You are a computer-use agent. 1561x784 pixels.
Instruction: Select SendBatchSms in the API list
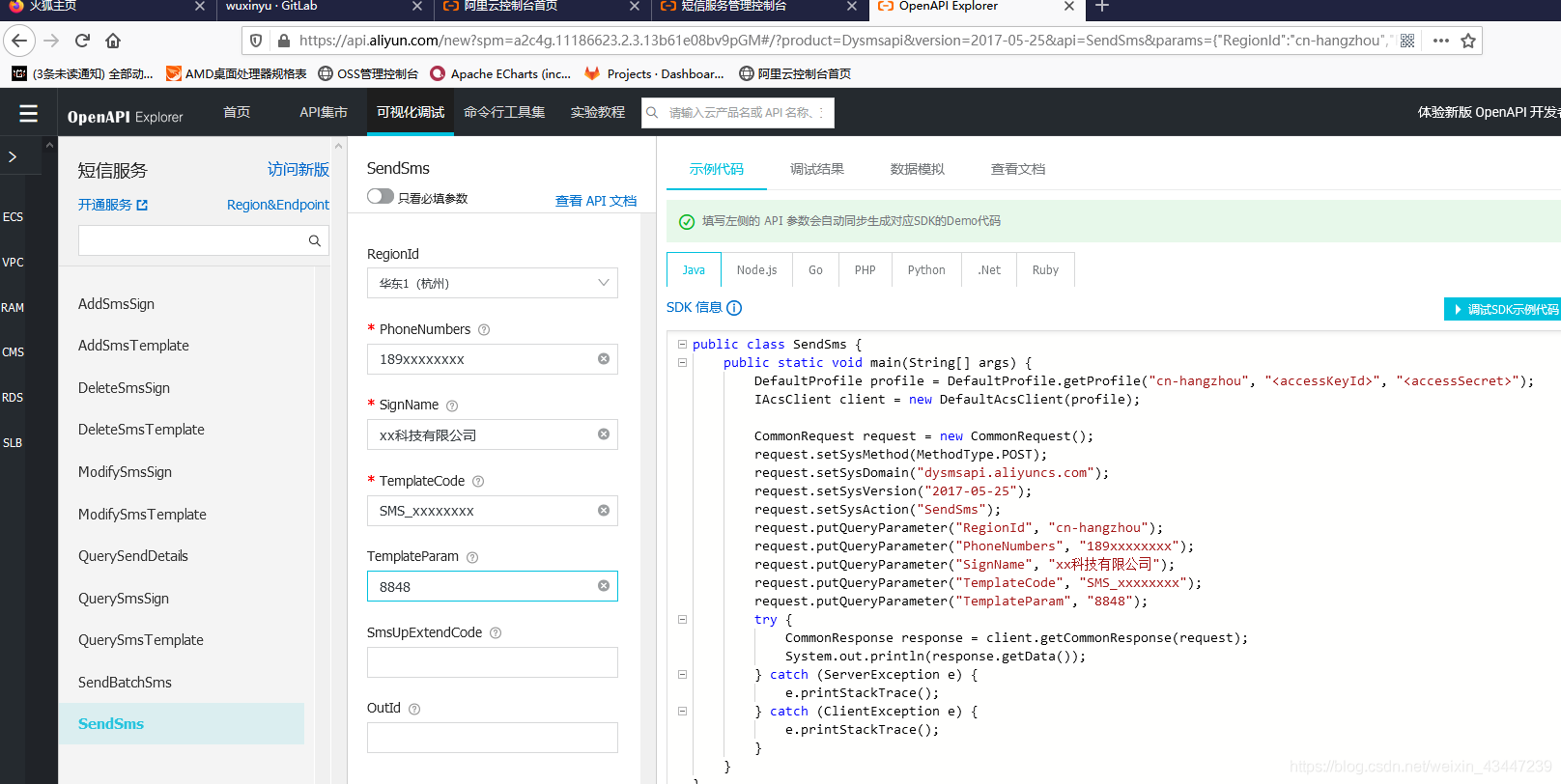pos(125,682)
